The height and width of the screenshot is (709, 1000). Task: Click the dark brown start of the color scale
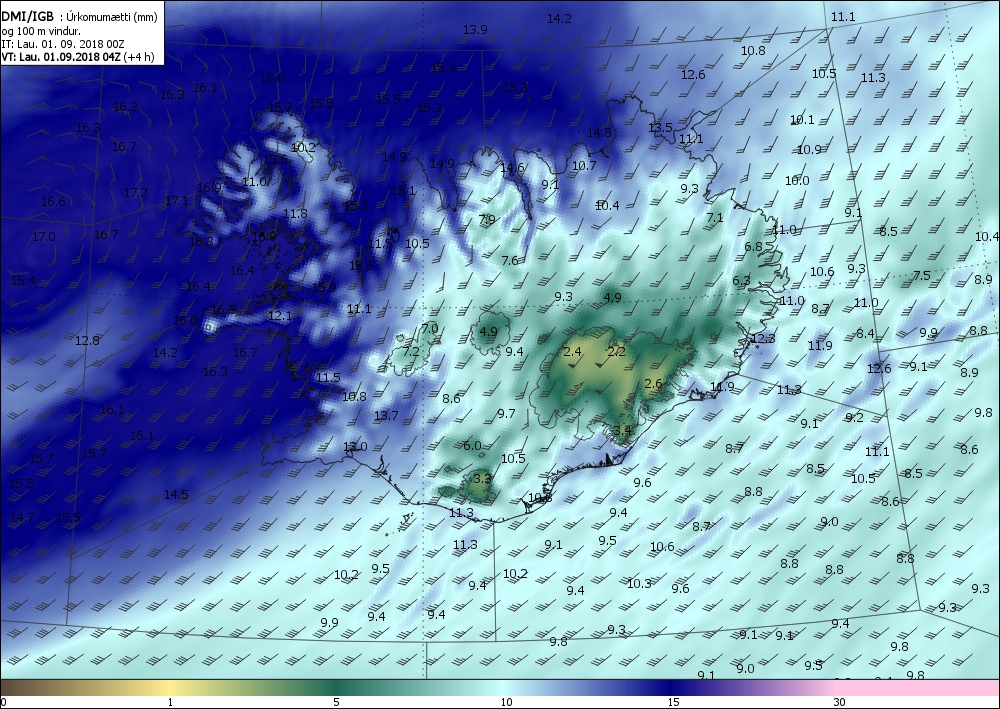(13, 687)
